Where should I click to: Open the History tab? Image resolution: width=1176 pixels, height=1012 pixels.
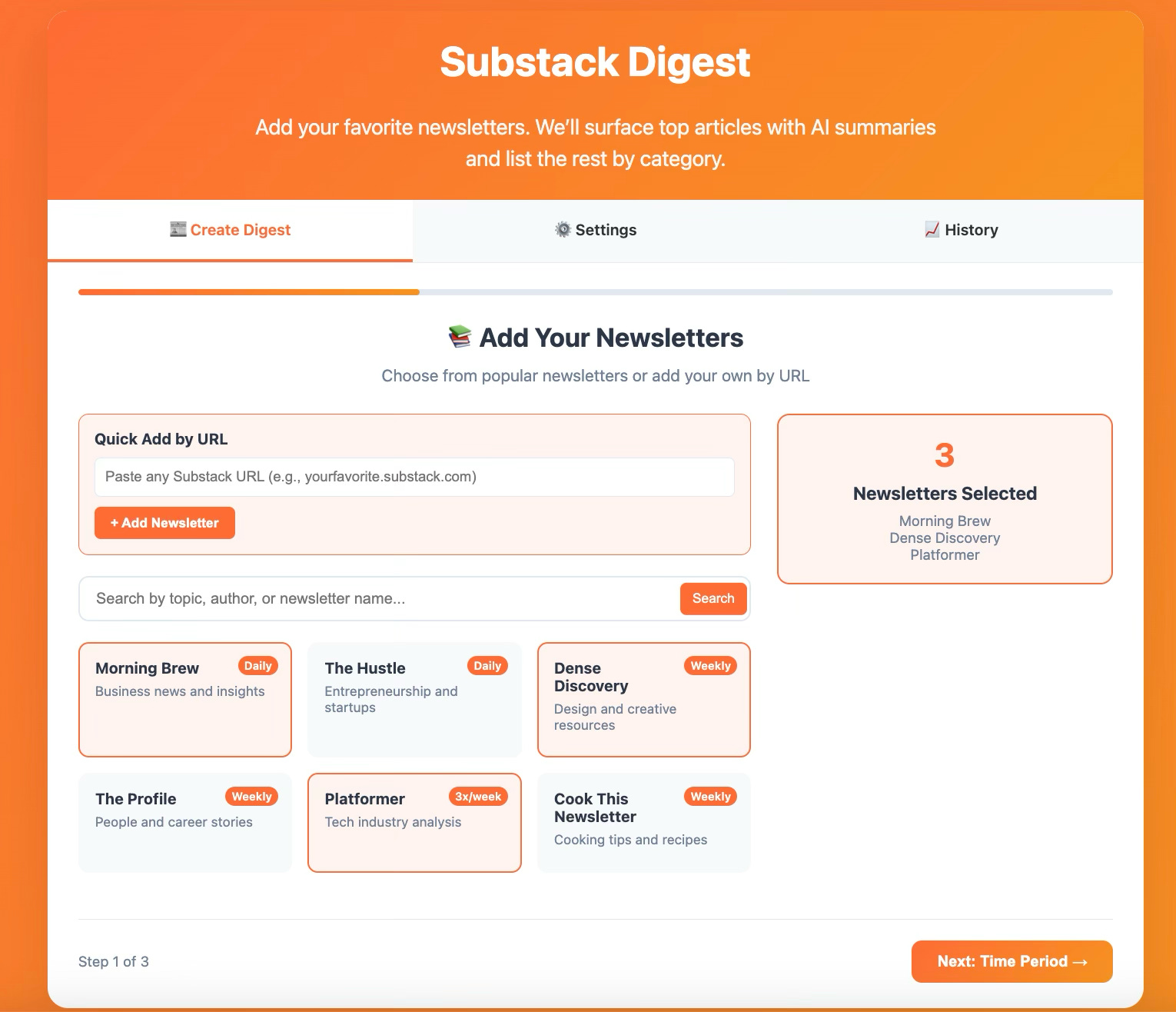coord(961,230)
